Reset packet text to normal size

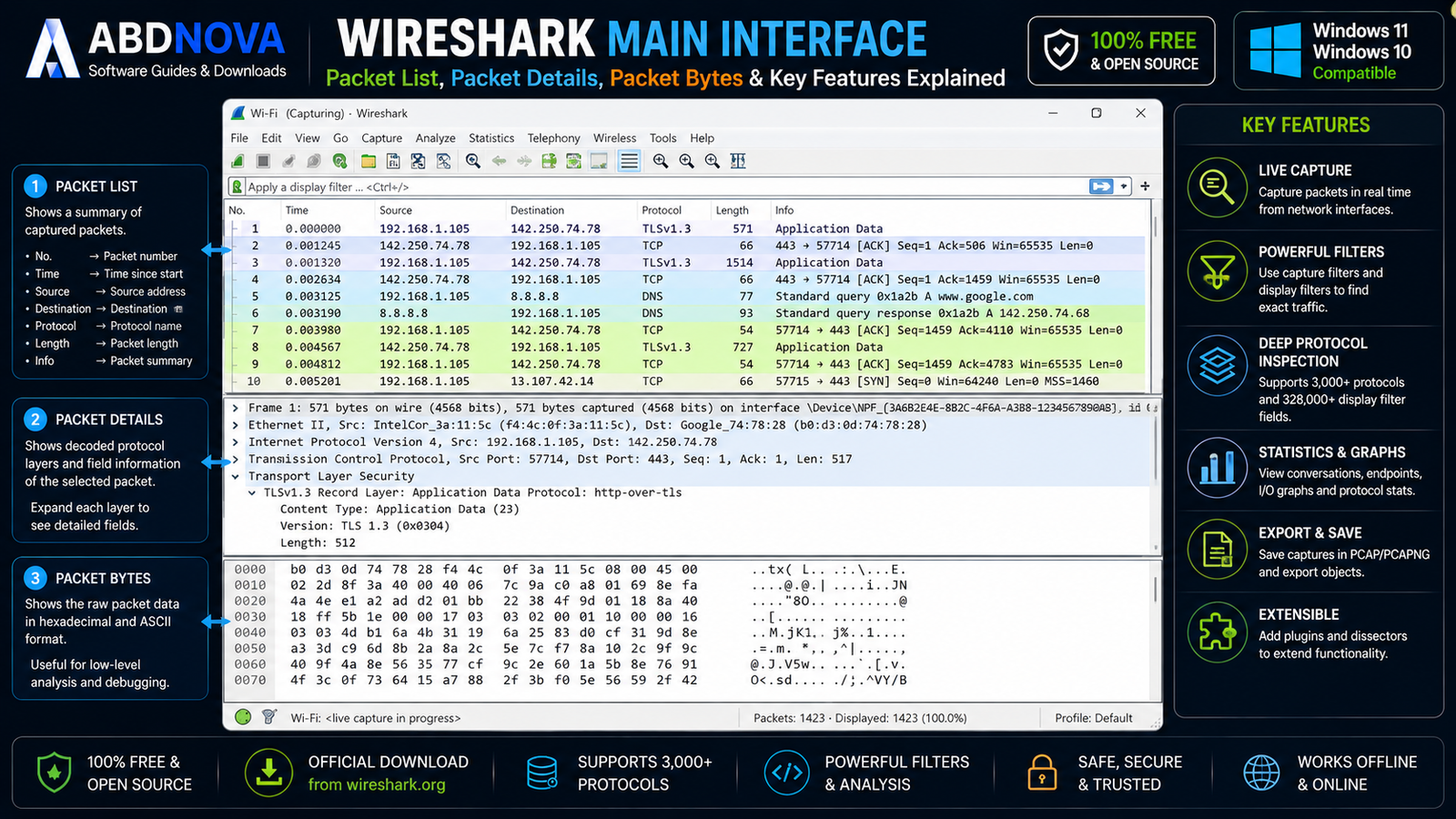pos(712,161)
